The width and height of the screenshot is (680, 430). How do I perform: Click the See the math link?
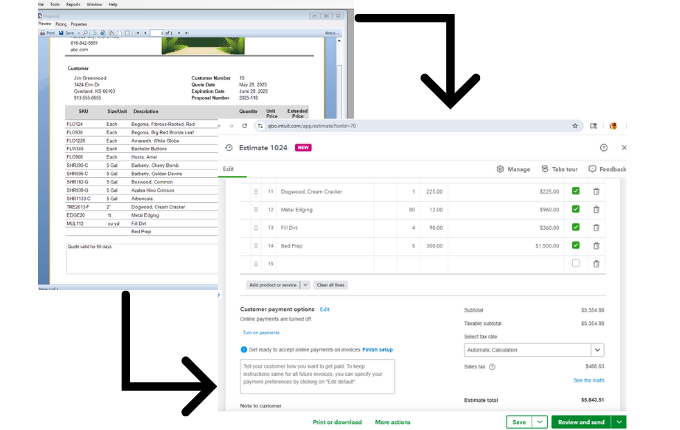[588, 380]
